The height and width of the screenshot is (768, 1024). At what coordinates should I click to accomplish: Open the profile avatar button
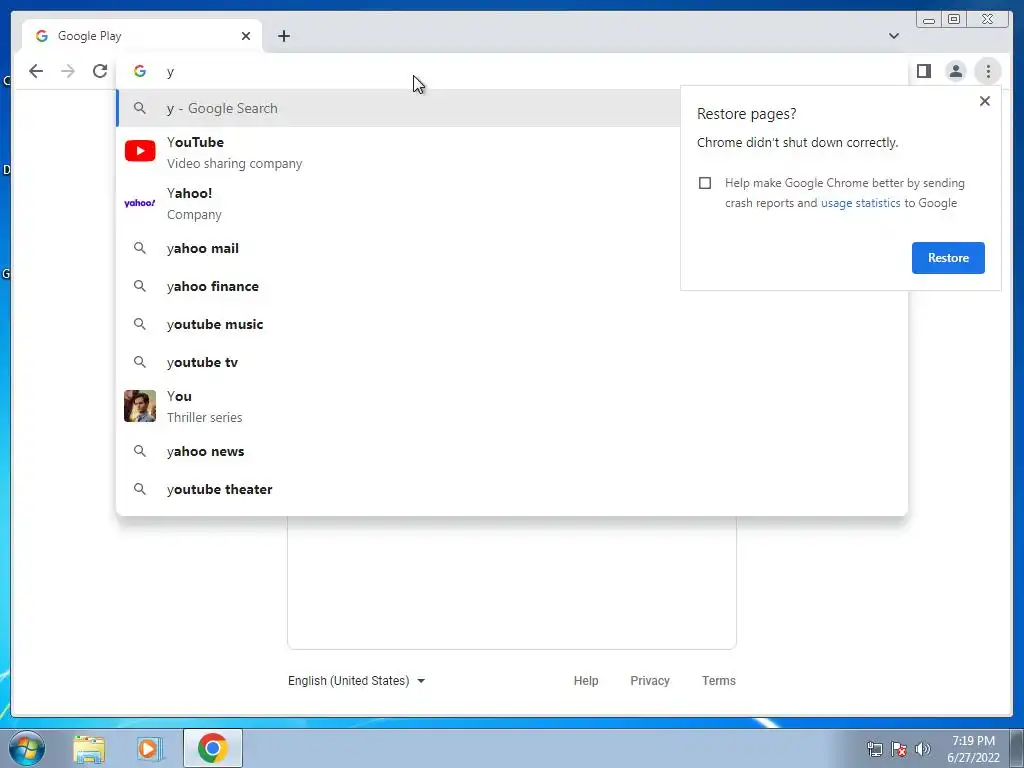pos(955,71)
